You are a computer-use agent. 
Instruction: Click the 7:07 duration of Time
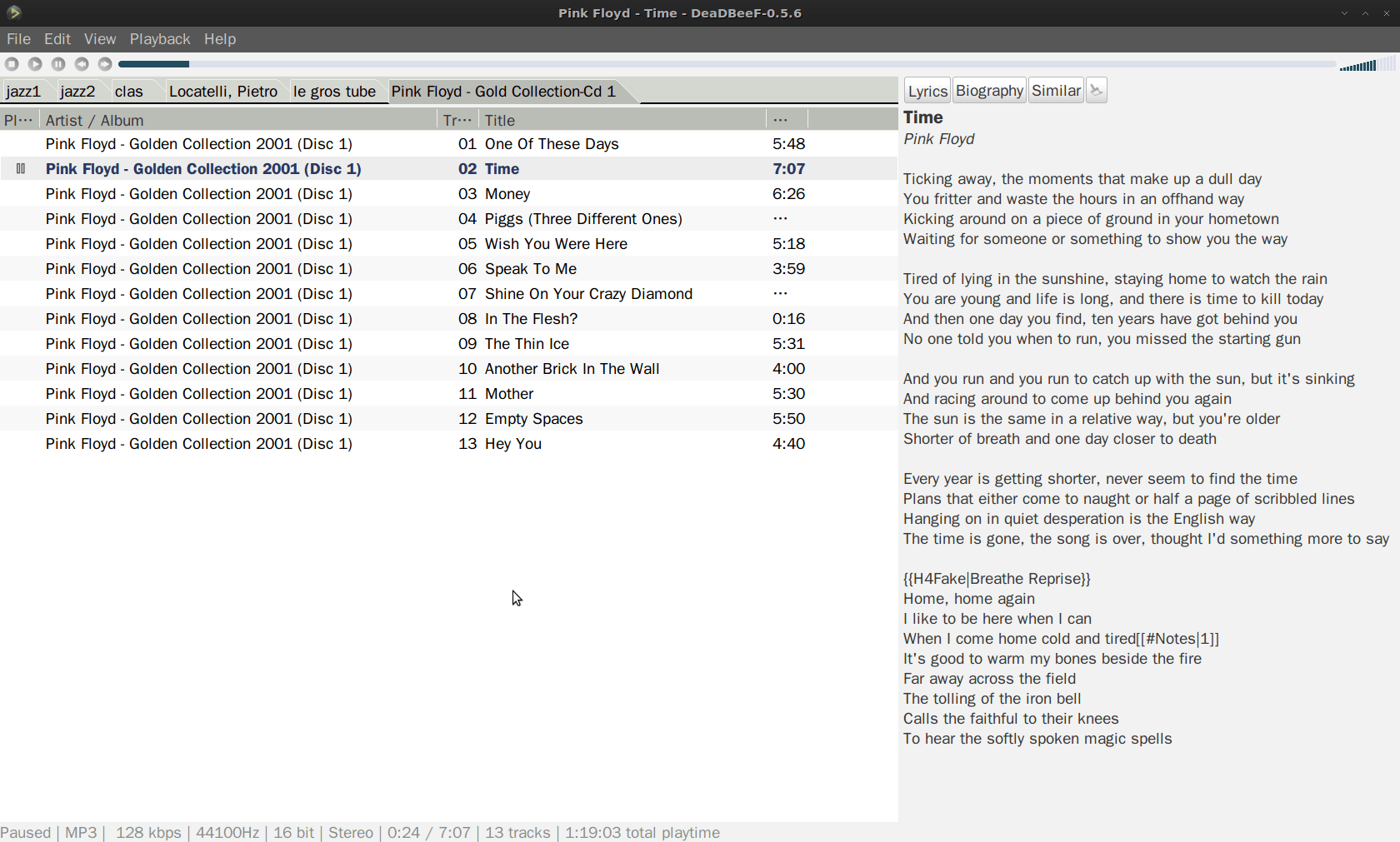point(788,169)
